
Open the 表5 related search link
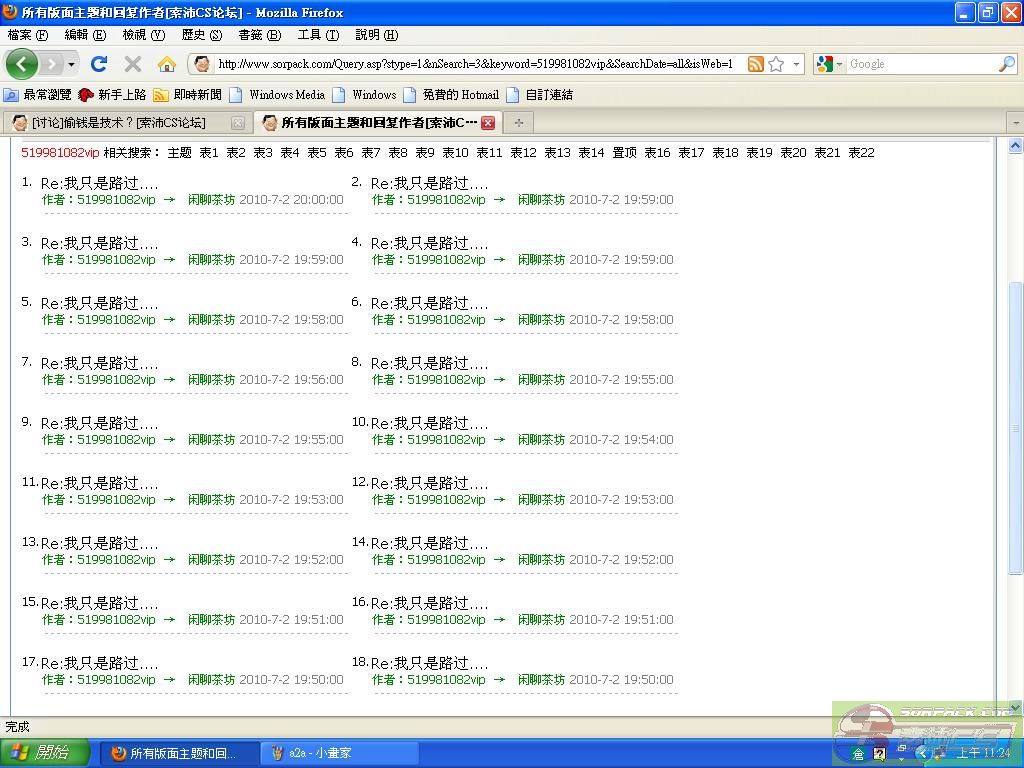pos(316,153)
